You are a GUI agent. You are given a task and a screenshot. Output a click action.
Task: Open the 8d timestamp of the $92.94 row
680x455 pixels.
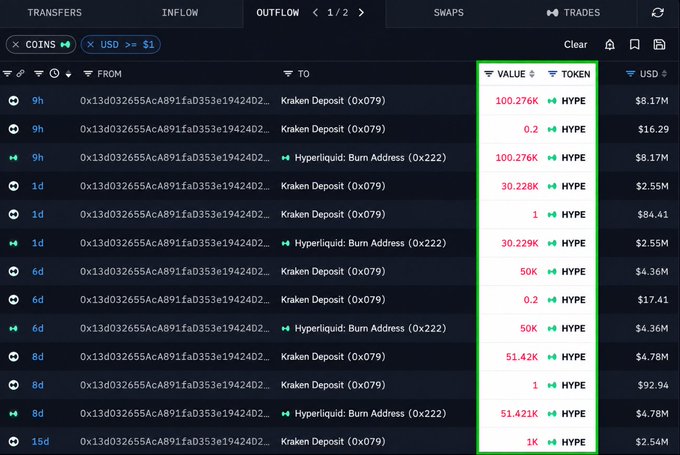click(38, 385)
